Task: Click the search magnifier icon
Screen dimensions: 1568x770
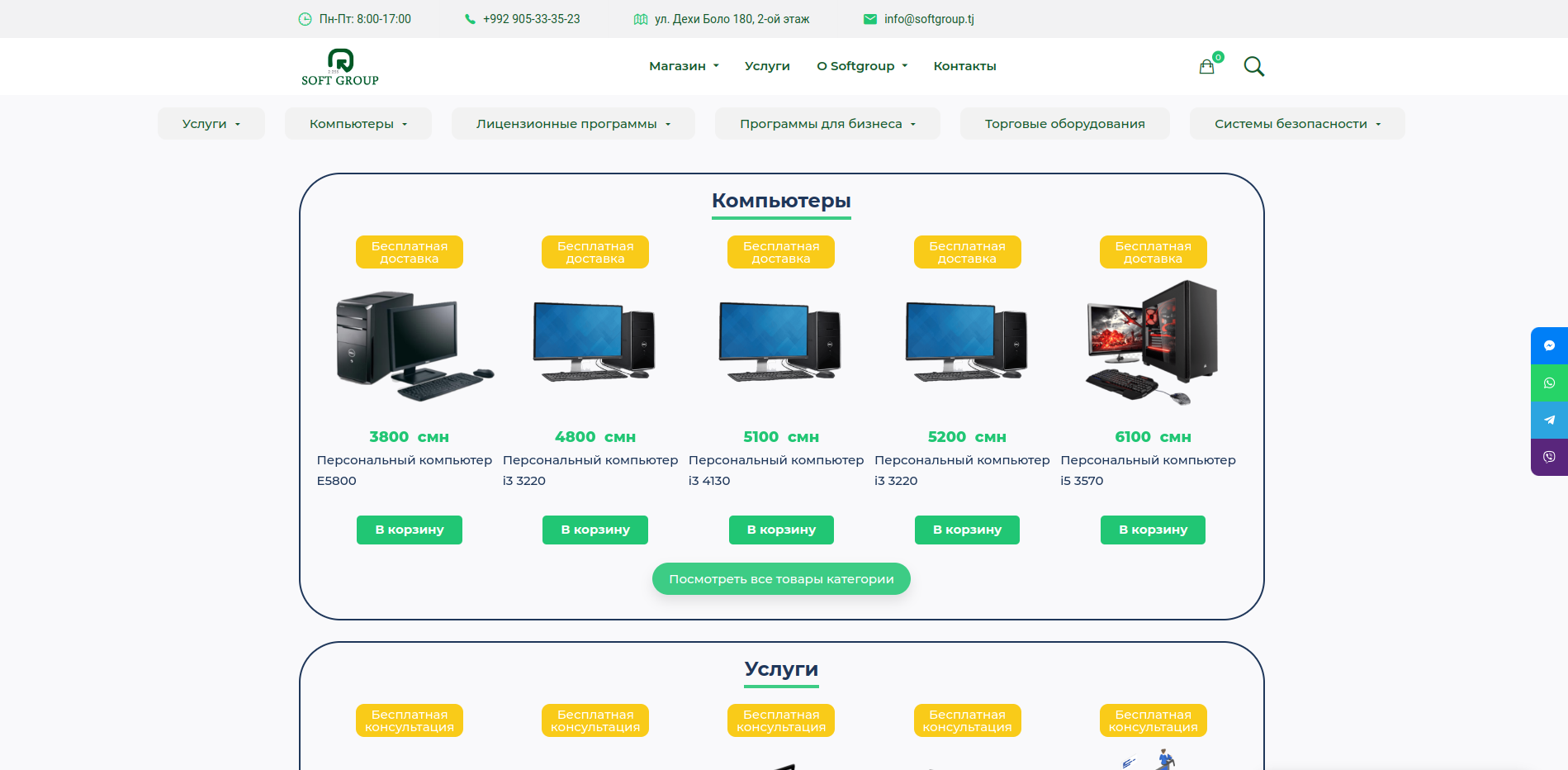Action: point(1253,66)
